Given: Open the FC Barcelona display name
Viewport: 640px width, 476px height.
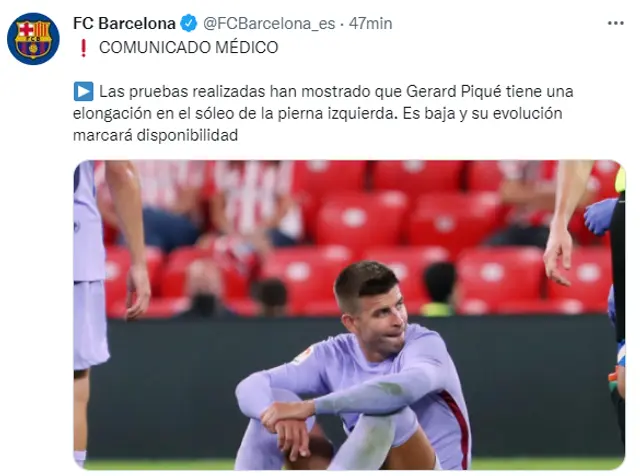Looking at the screenshot, I should [x=124, y=23].
